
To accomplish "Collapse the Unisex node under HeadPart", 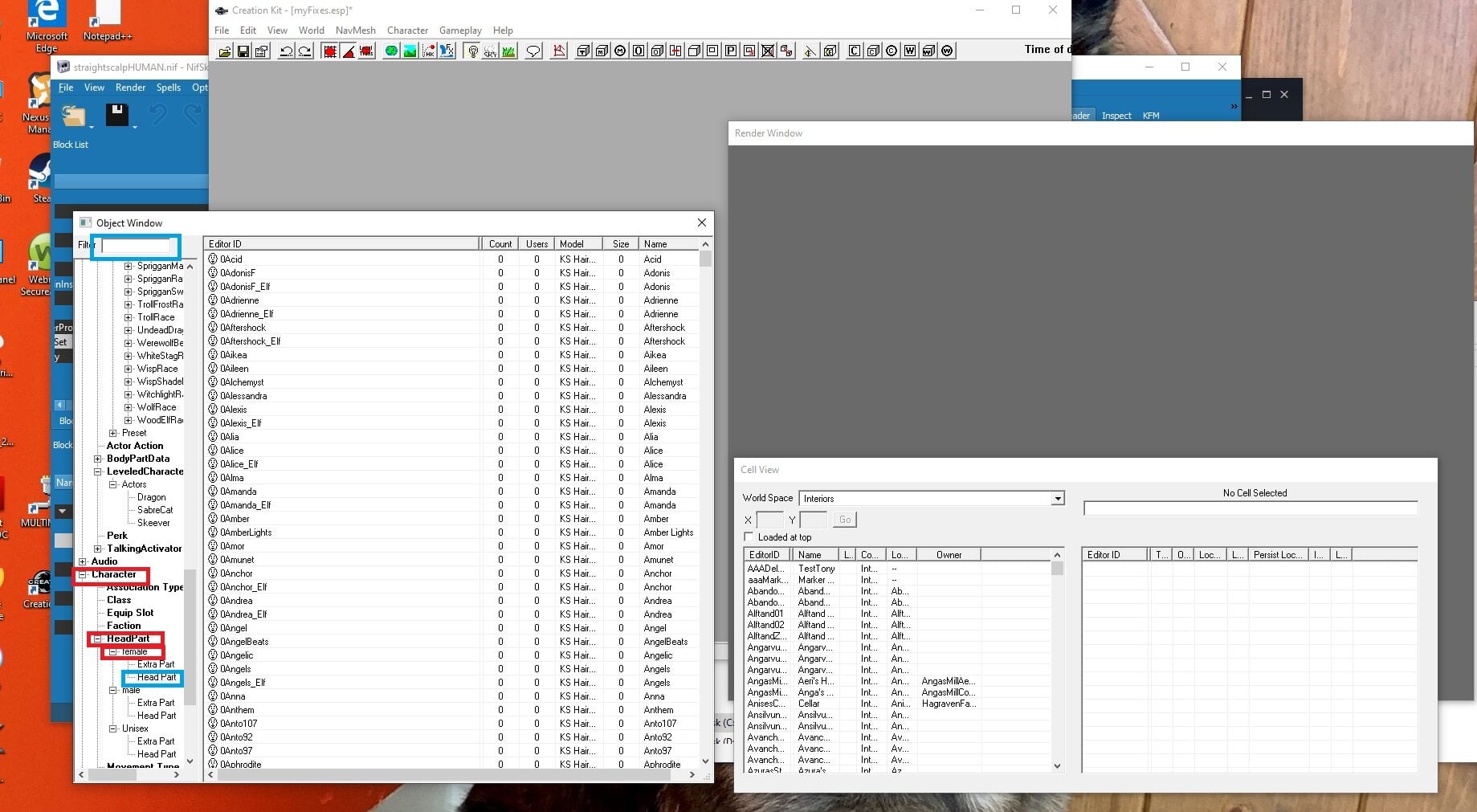I will pos(113,728).
